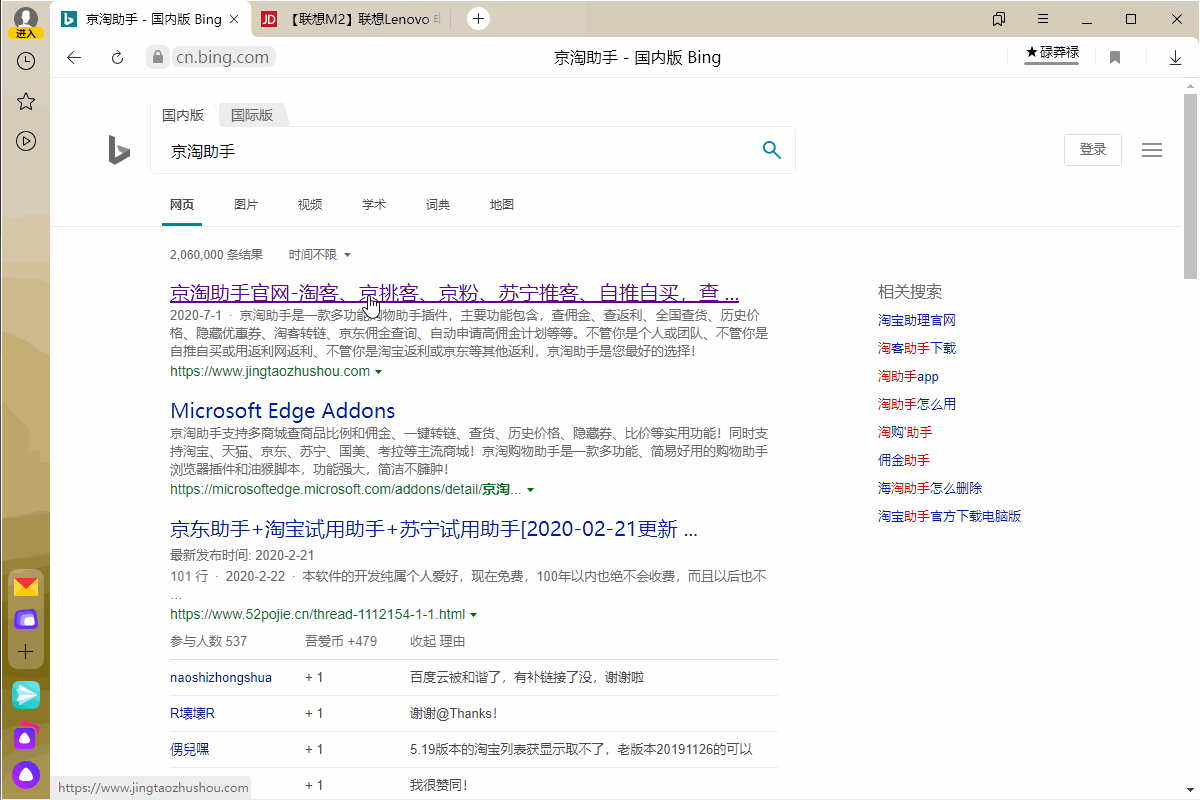
Task: Click the lock icon beside cn.bing.com
Action: coord(156,57)
